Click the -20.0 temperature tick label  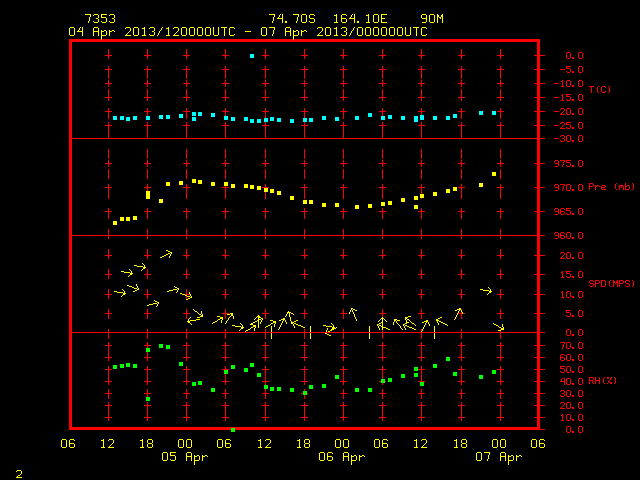pos(569,112)
